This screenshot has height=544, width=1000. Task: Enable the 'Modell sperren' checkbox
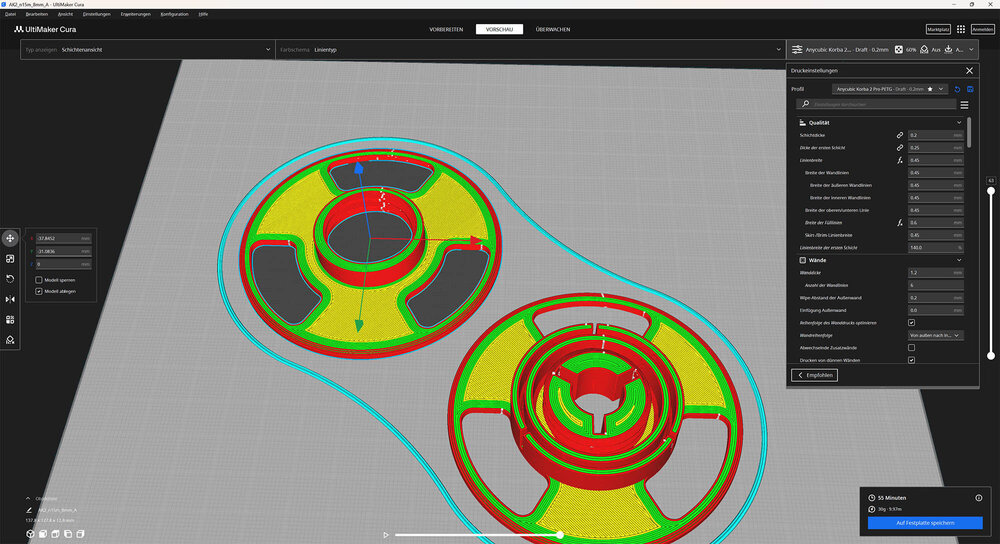pos(39,280)
